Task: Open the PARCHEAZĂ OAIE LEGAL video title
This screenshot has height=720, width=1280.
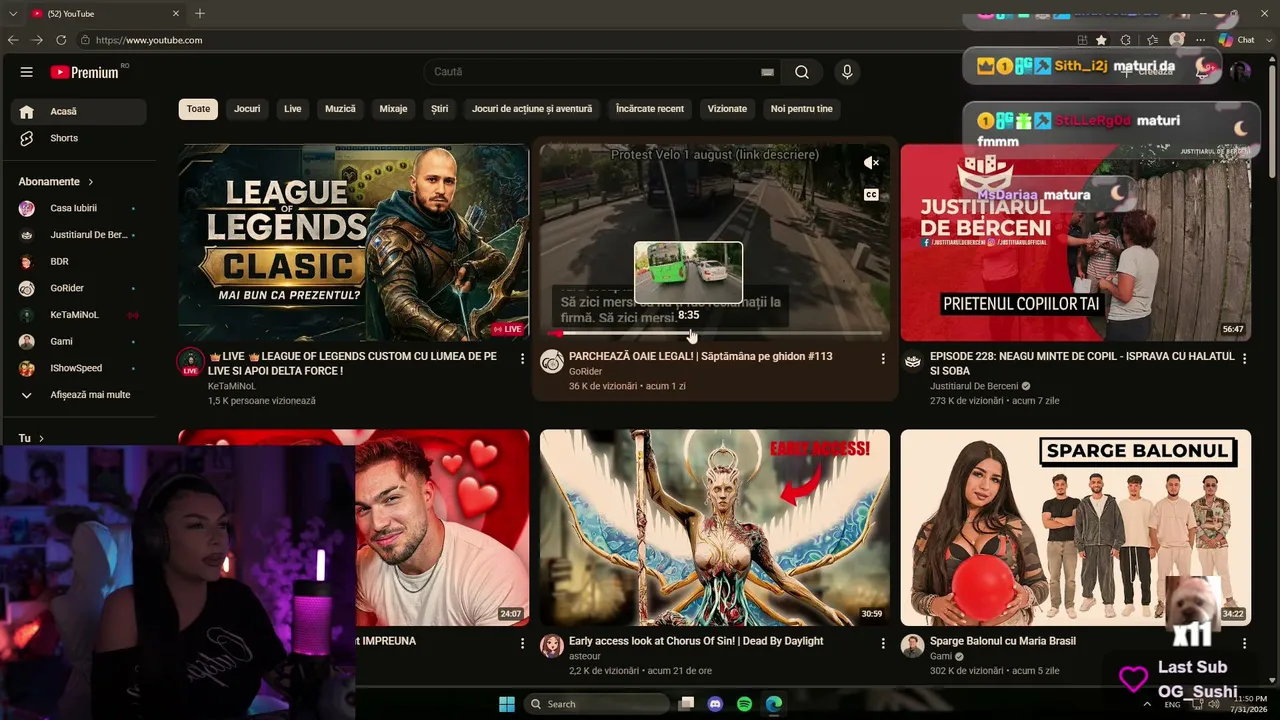Action: pyautogui.click(x=700, y=357)
